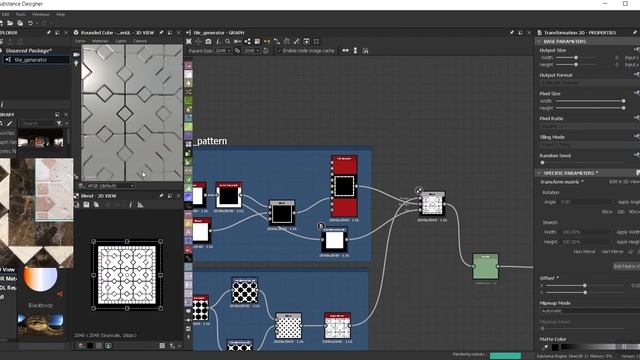Click Horizontal Mirror button
The image size is (640, 360).
584,252
